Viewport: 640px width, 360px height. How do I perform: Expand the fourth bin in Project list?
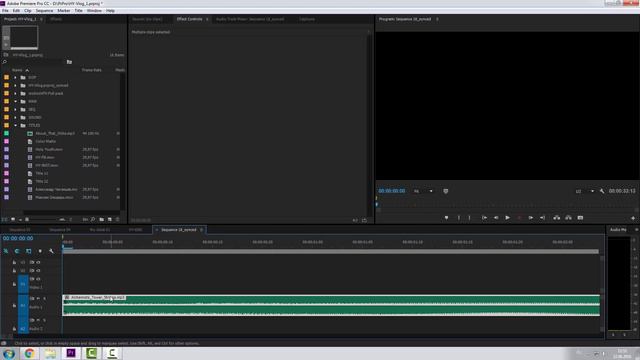point(16,102)
